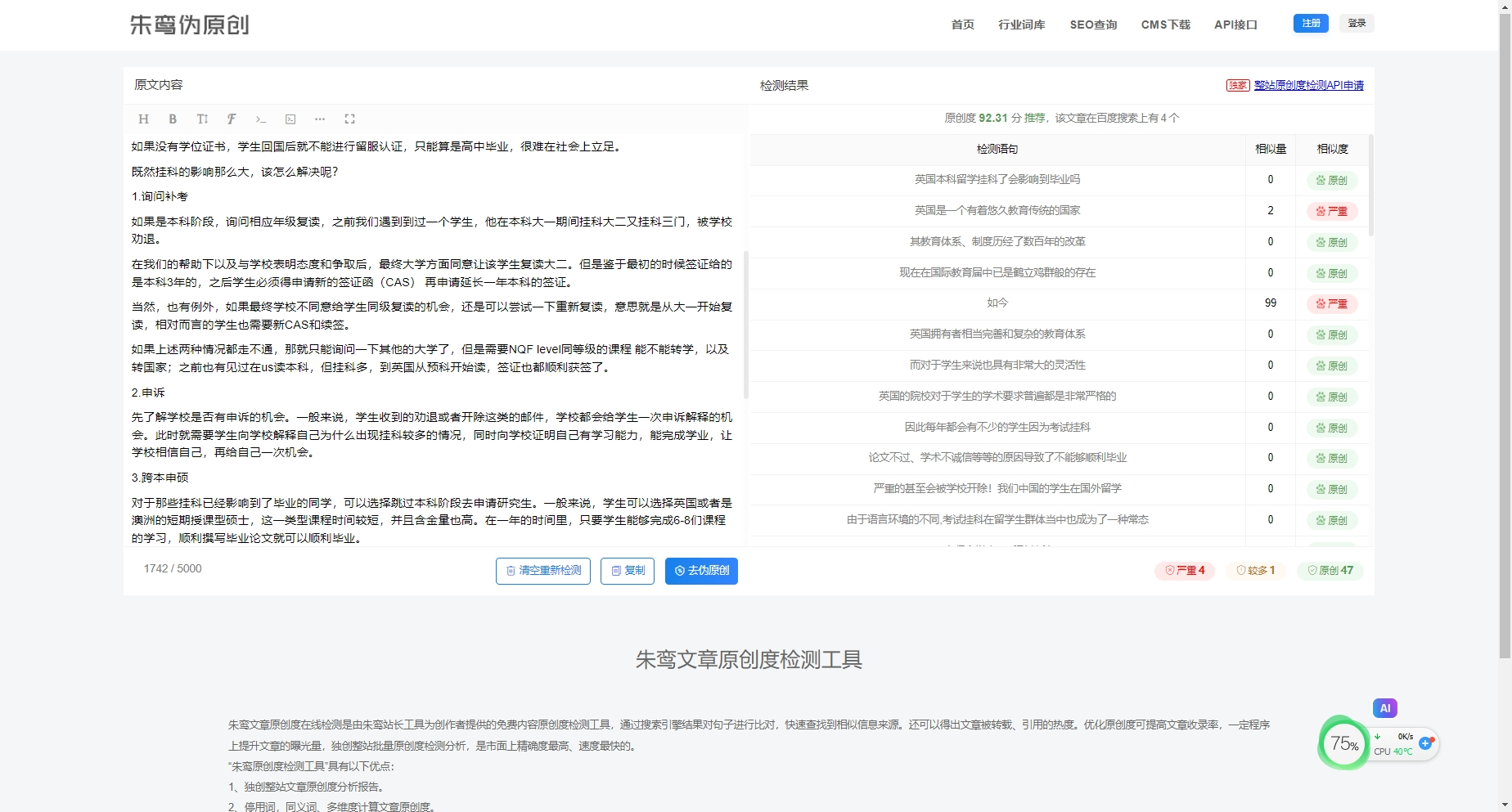1512x812 pixels.
Task: Select sentence 因此每年都会有不少的学生因为考试挂科
Action: point(997,427)
